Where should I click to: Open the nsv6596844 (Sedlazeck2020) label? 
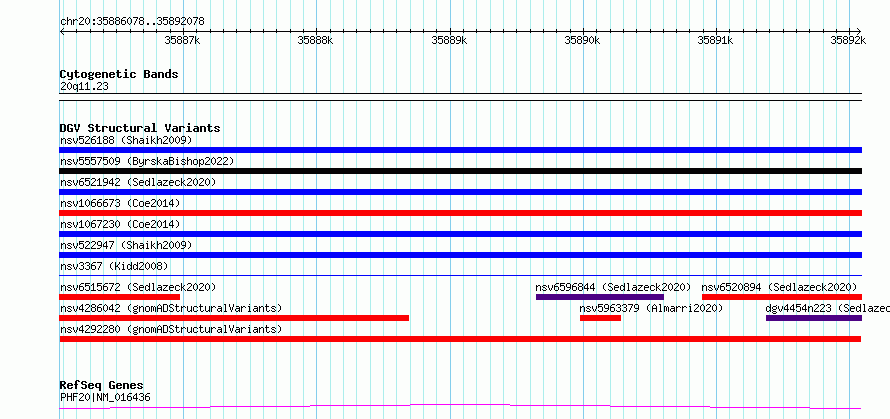coord(614,287)
